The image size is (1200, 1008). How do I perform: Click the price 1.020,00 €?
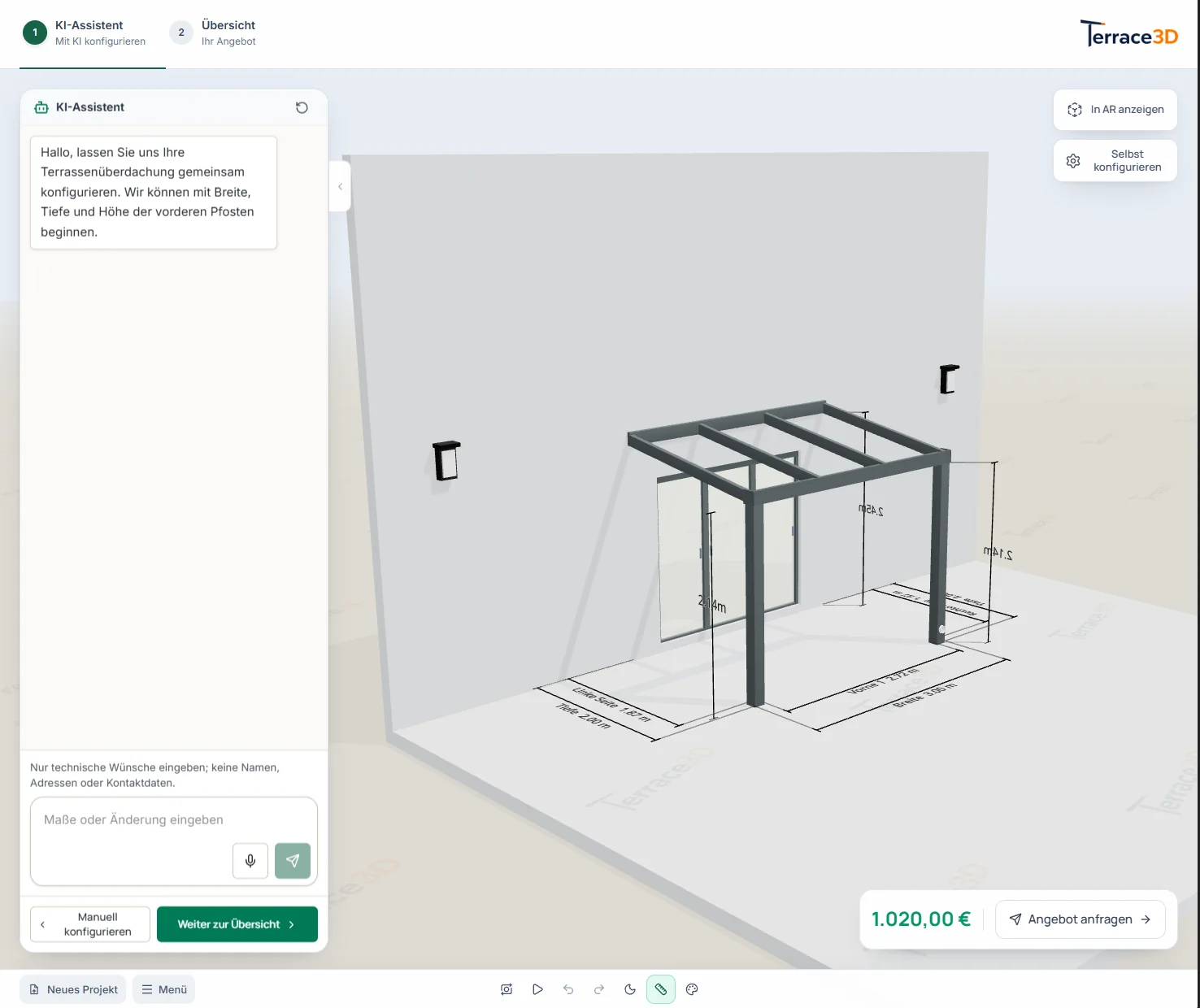(921, 919)
